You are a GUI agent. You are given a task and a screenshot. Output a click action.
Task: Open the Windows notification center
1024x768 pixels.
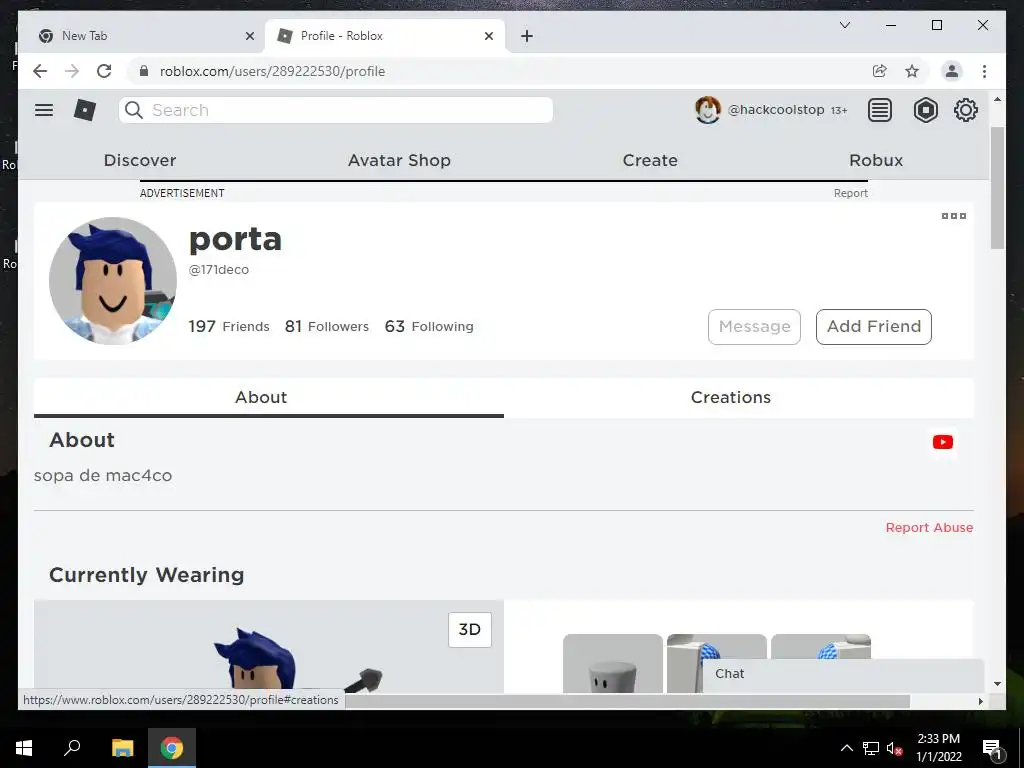click(x=992, y=748)
